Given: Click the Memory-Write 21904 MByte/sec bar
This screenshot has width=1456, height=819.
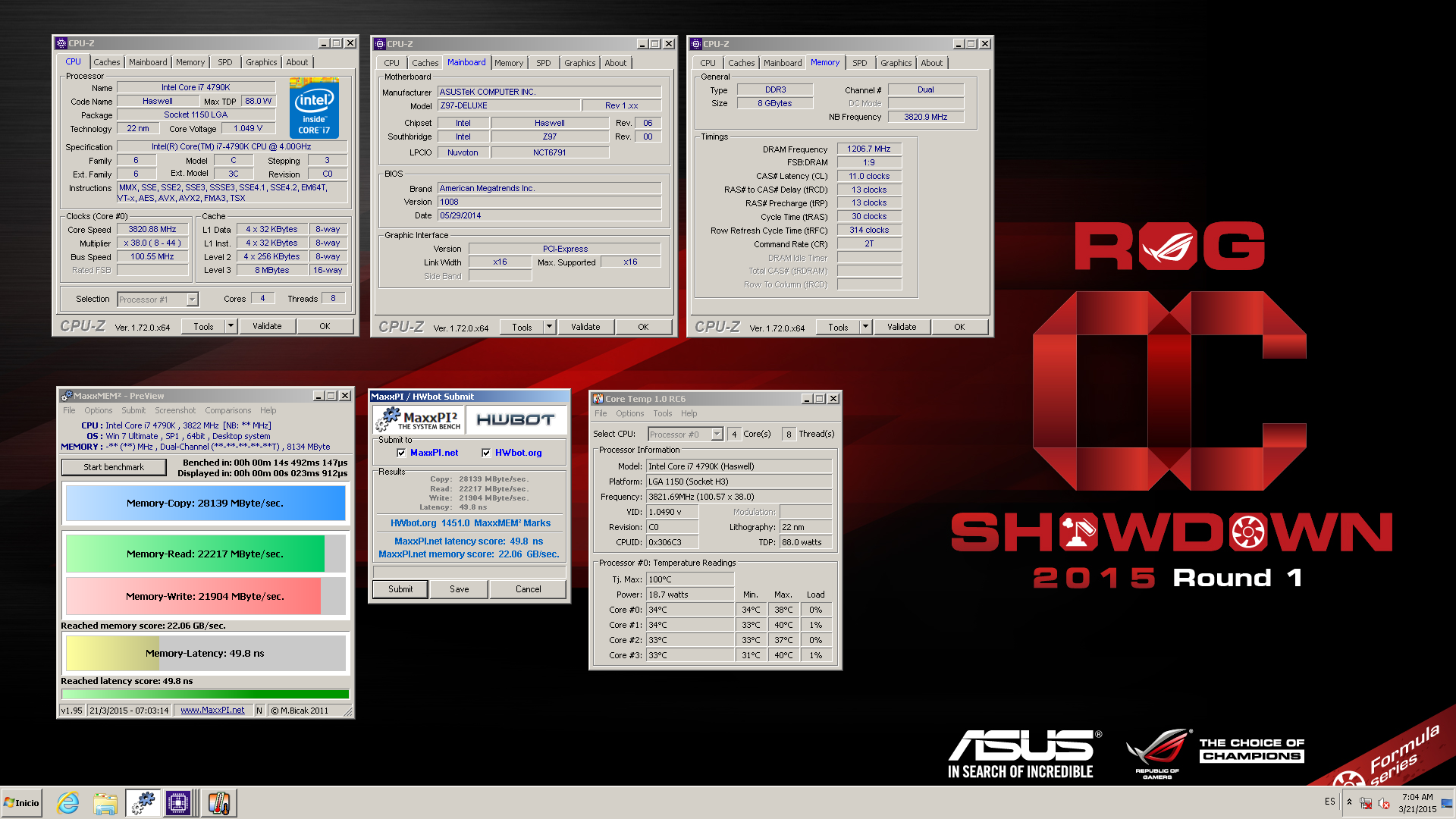Looking at the screenshot, I should pyautogui.click(x=206, y=597).
